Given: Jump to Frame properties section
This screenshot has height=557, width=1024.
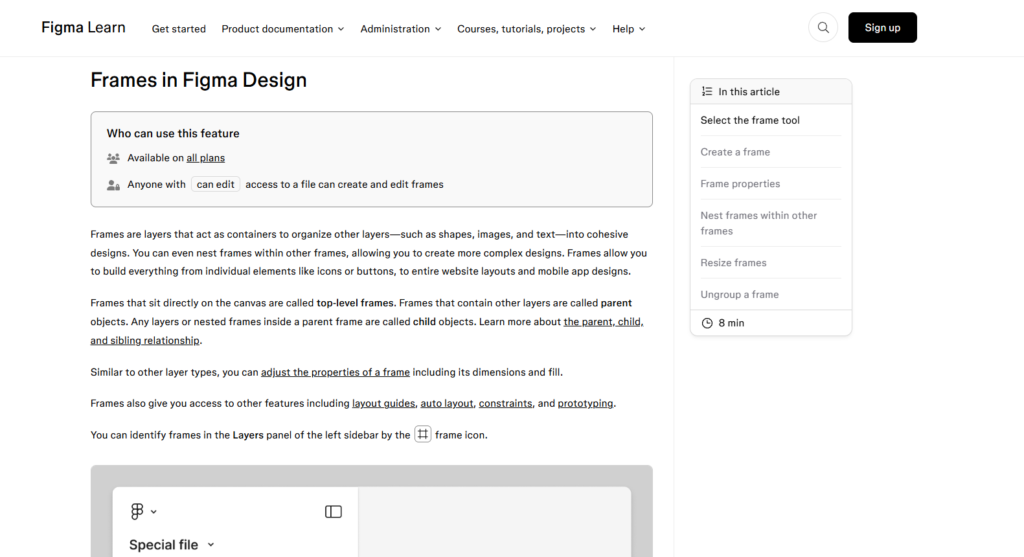Looking at the screenshot, I should [740, 184].
